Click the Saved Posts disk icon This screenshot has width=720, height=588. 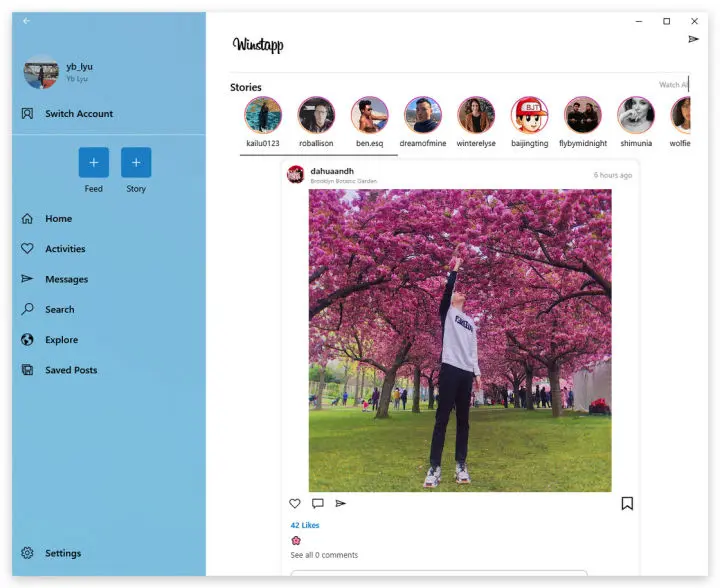click(27, 370)
